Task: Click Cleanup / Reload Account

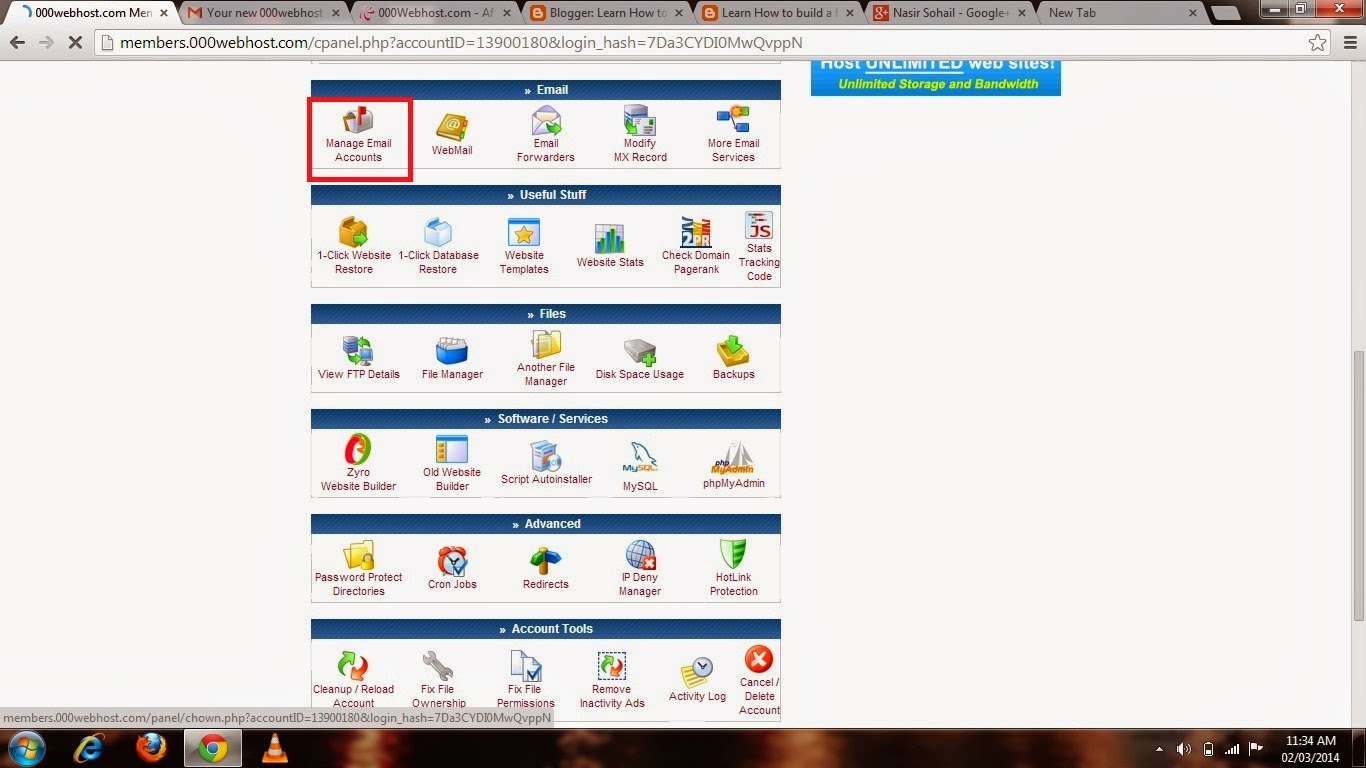Action: [x=353, y=679]
